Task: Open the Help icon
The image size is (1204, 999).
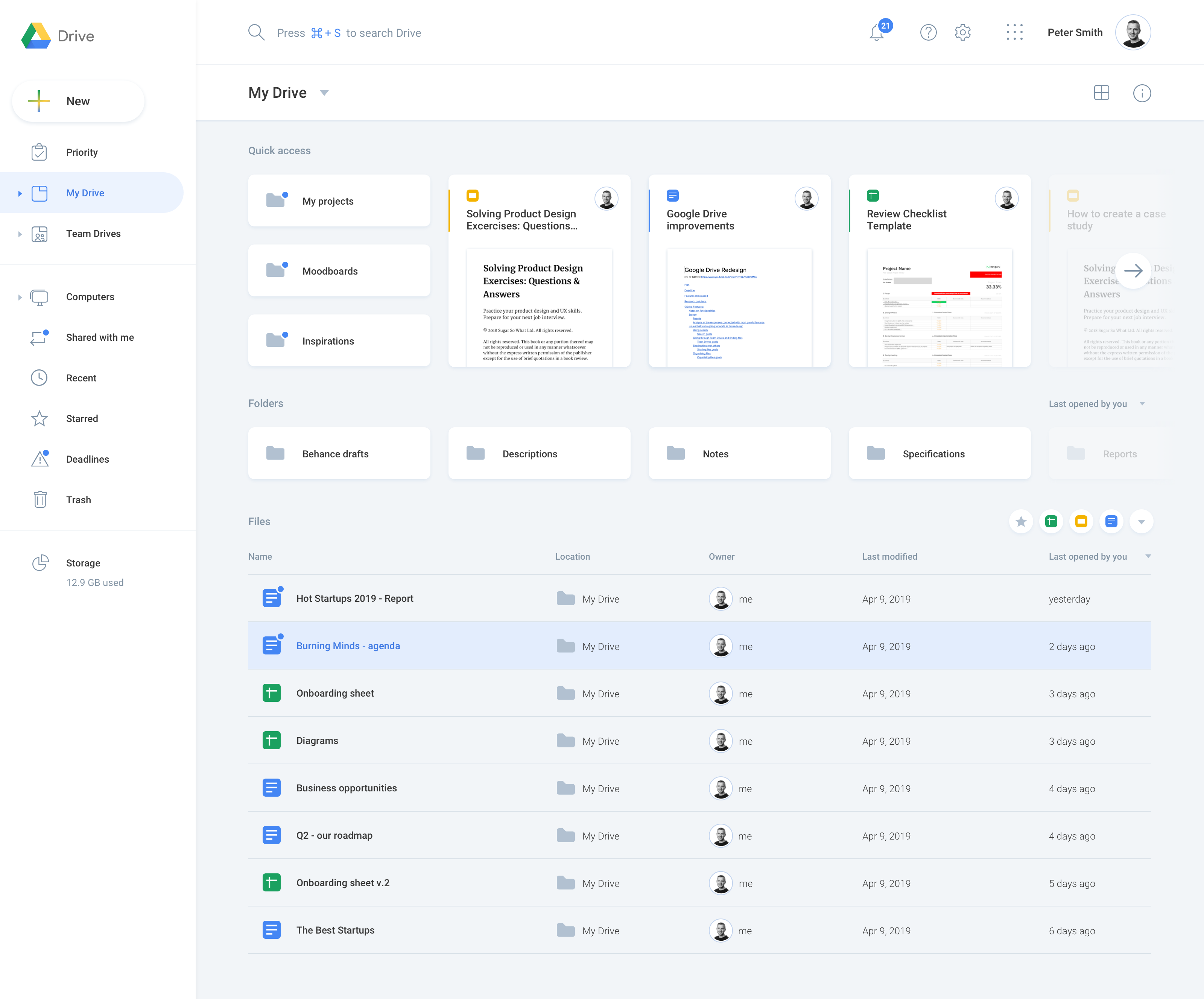Action: [928, 33]
